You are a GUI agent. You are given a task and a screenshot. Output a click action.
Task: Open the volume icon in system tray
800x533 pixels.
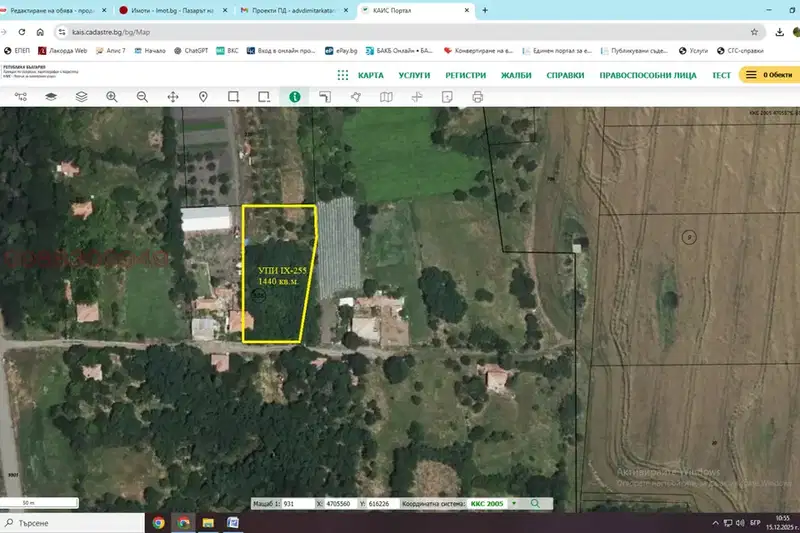pos(740,523)
